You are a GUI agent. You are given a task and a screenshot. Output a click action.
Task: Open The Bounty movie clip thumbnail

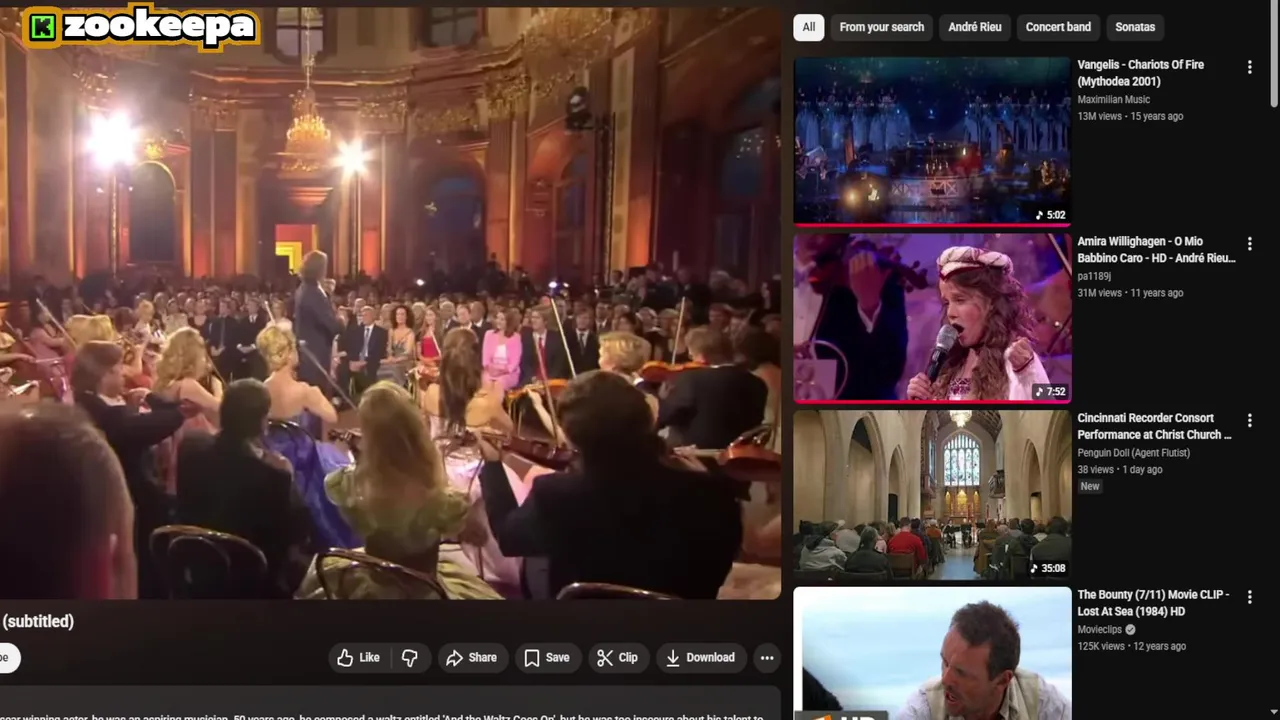coord(932,653)
